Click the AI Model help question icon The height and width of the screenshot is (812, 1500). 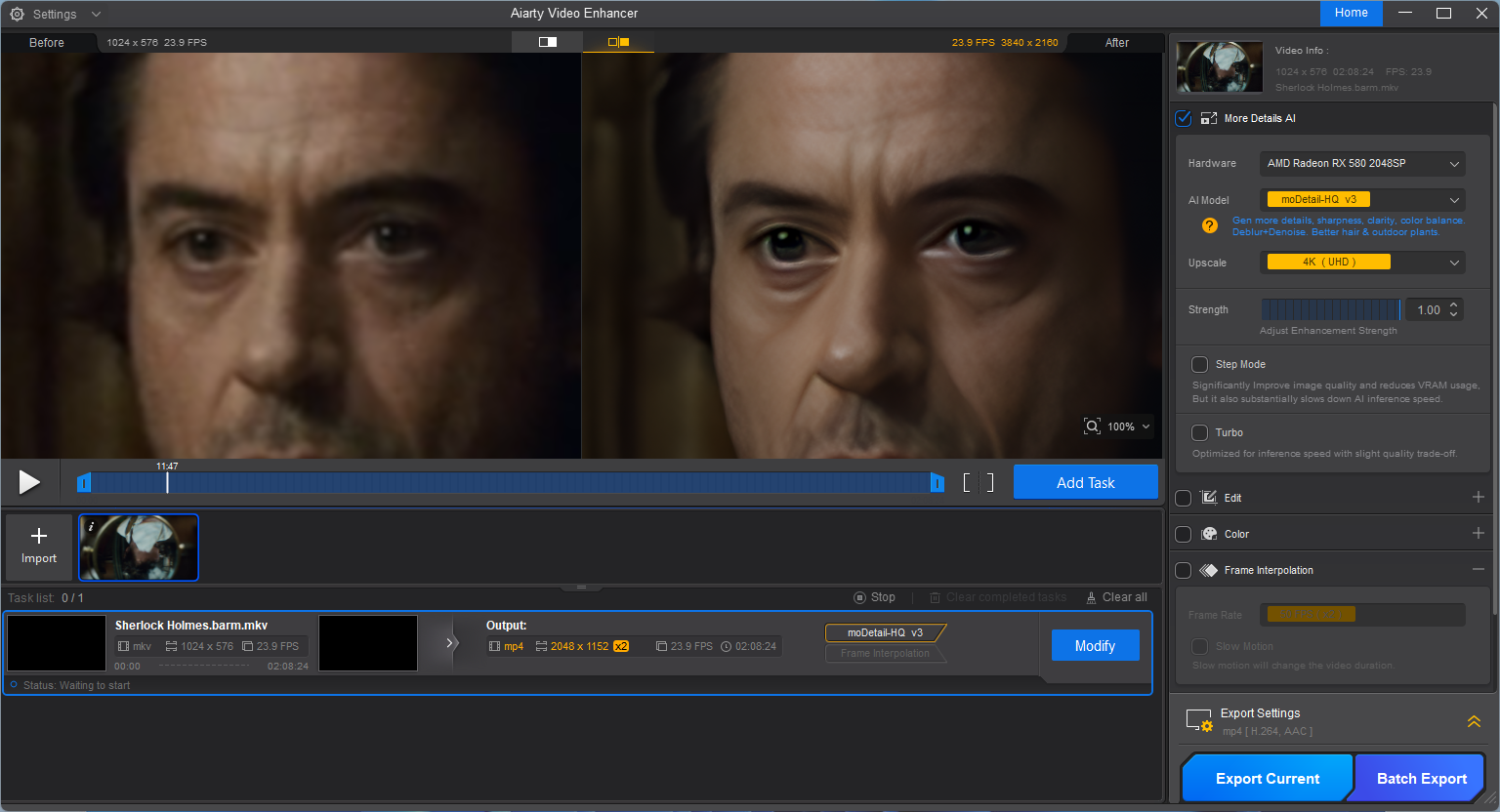click(1210, 225)
